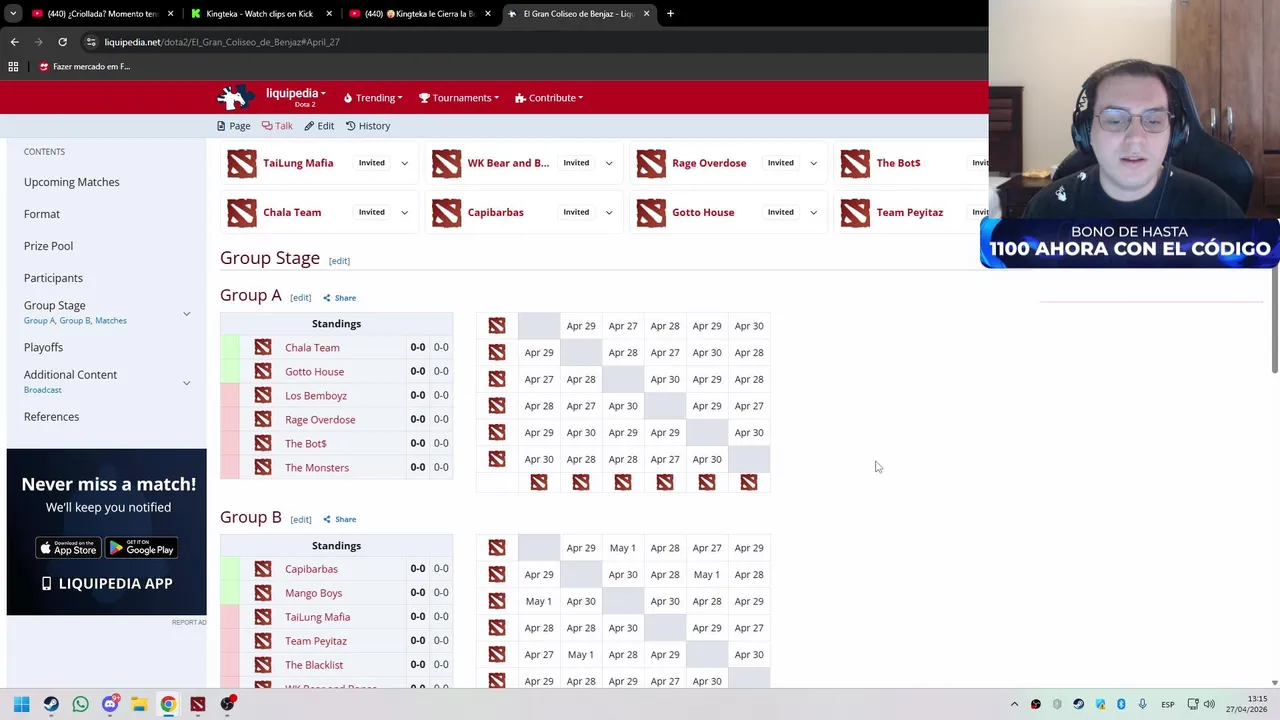Open the browser tab search dropdown

[12, 14]
